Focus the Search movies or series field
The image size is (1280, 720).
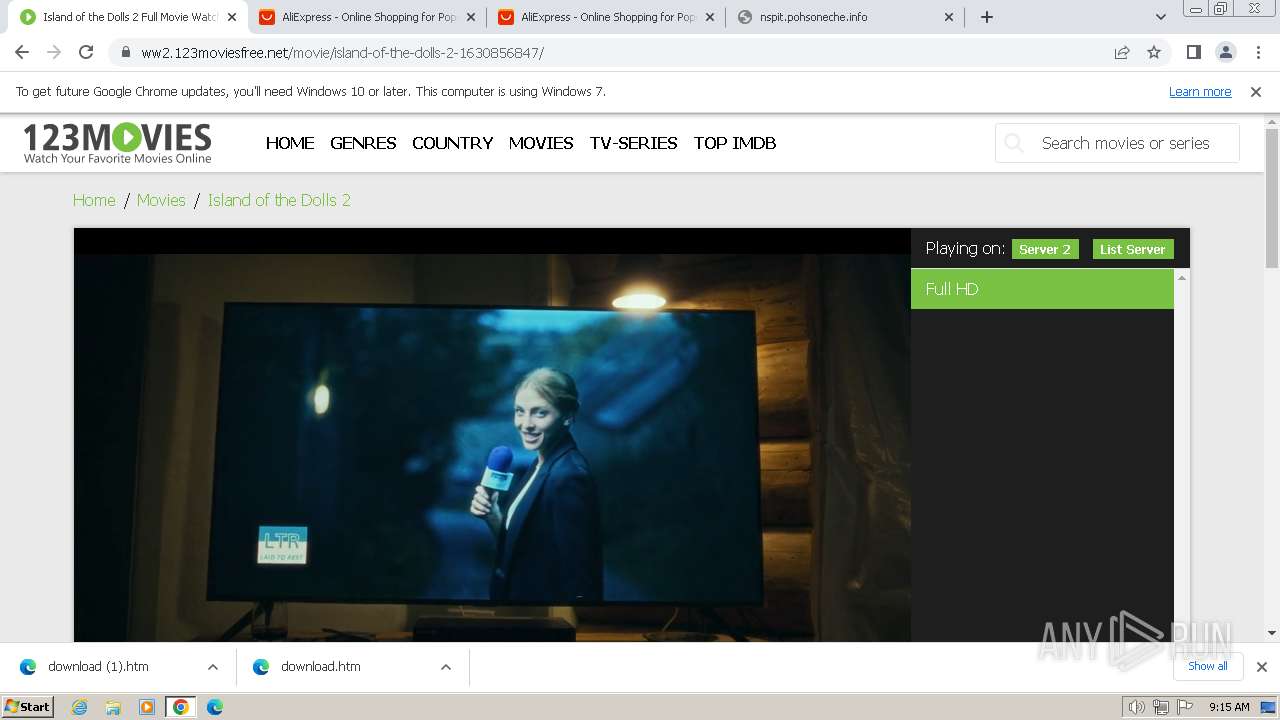[1117, 143]
